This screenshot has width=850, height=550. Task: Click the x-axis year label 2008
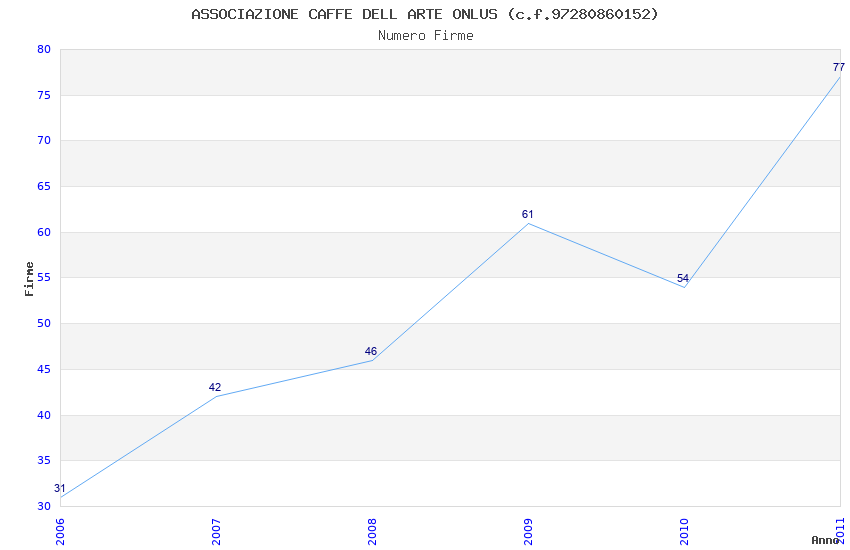click(x=372, y=531)
